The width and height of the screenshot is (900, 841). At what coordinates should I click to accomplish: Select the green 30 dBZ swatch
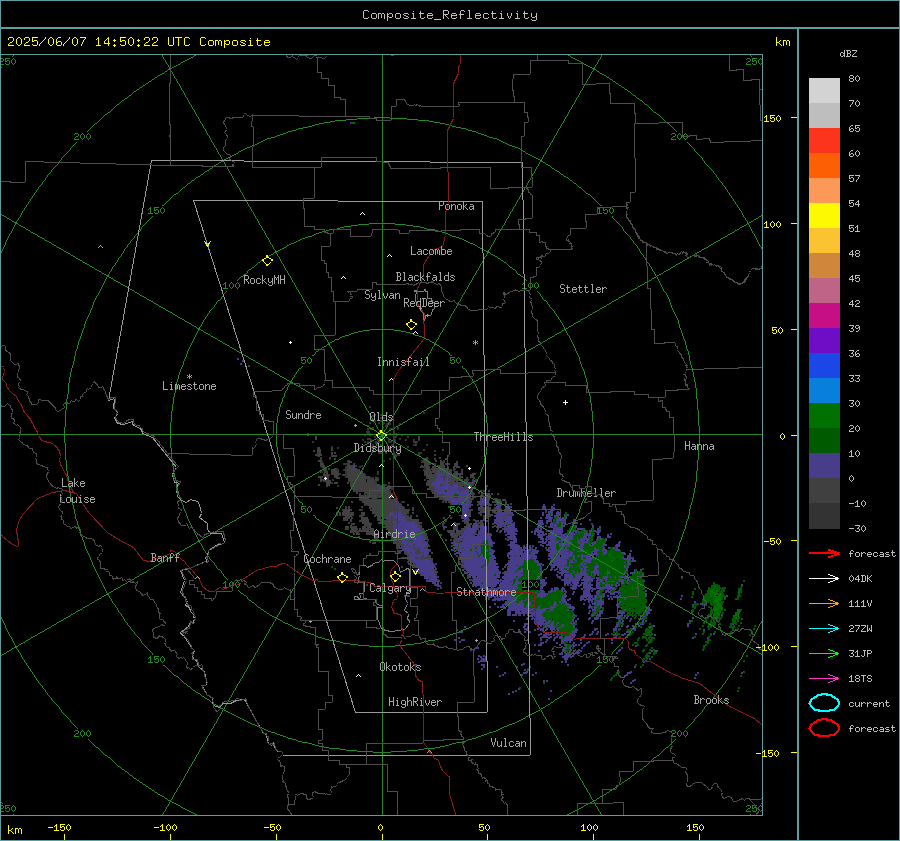[x=824, y=415]
